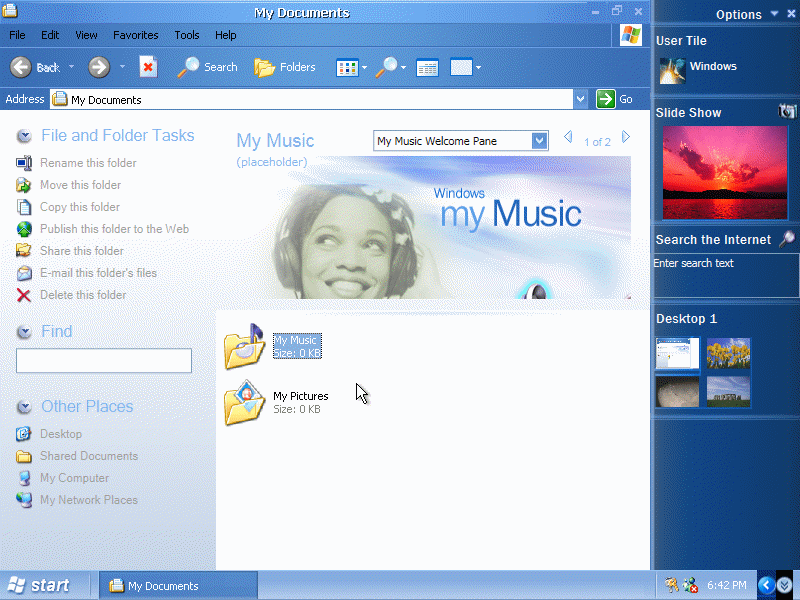The height and width of the screenshot is (600, 800).
Task: Go back using the Back arrow button
Action: pos(21,67)
